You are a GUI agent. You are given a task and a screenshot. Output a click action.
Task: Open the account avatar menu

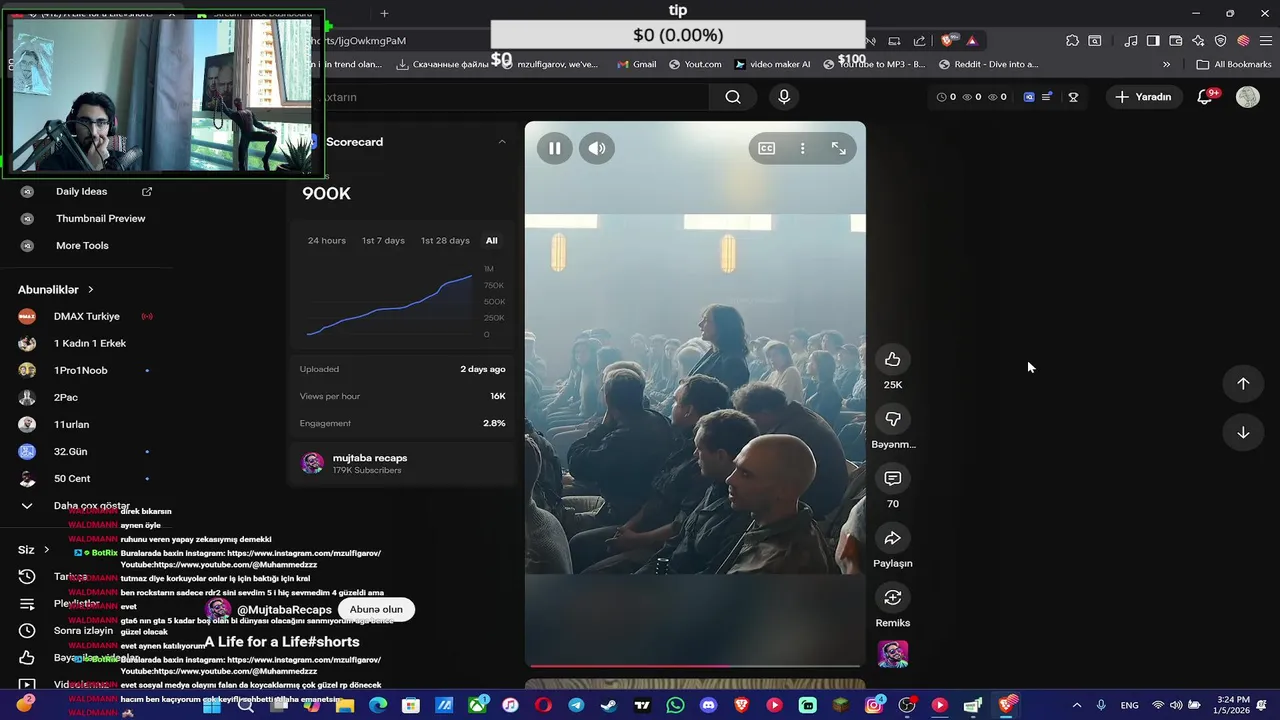[x=1248, y=97]
